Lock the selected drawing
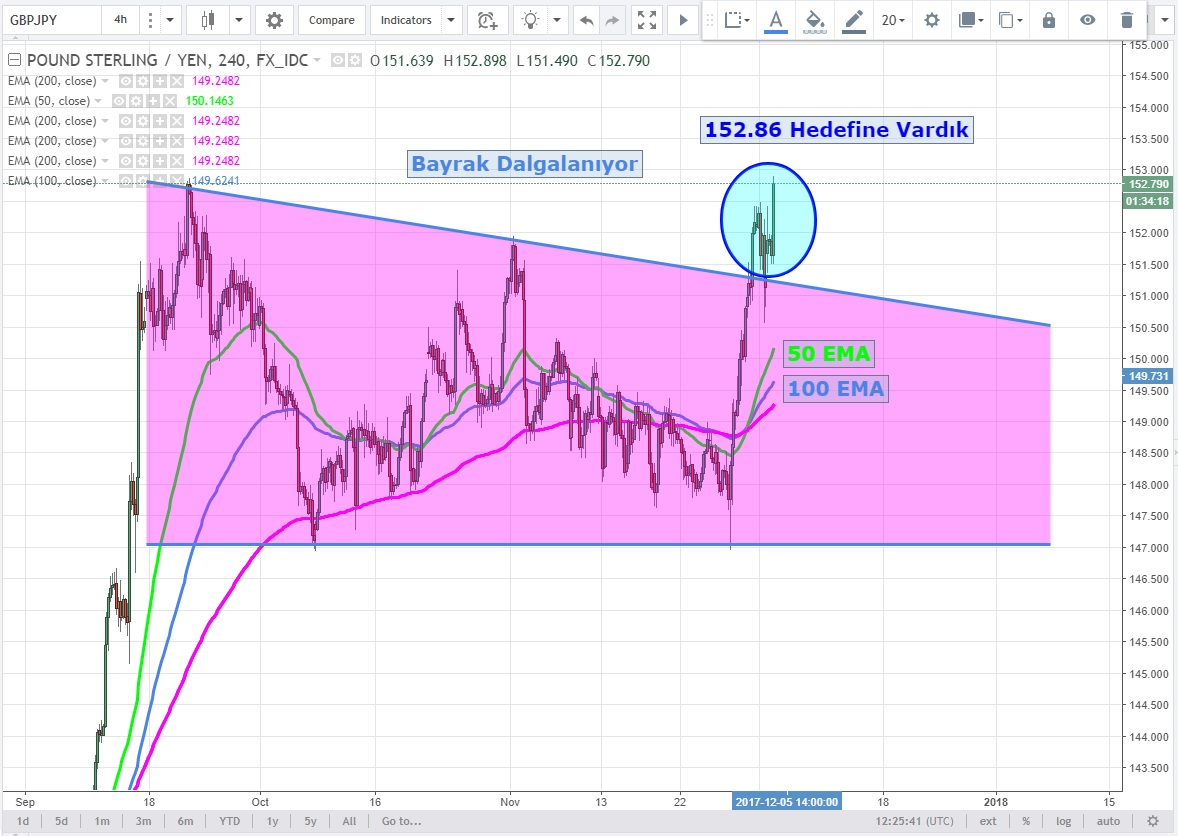This screenshot has width=1178, height=836. 1049,20
